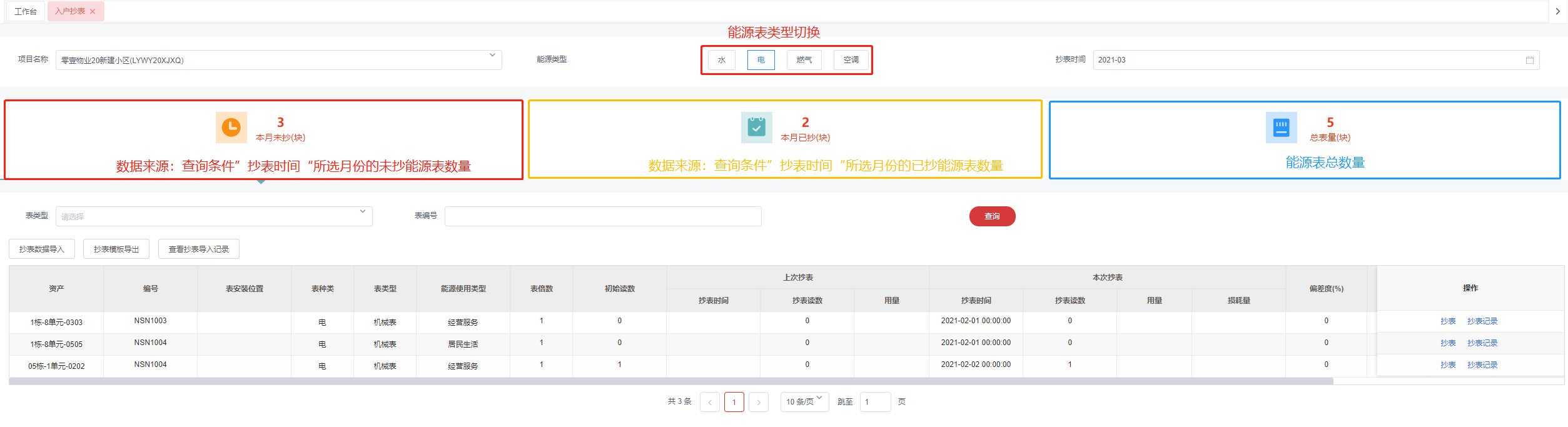Open the 表类型 meter type dropdown
The width and height of the screenshot is (1568, 427).
(363, 213)
